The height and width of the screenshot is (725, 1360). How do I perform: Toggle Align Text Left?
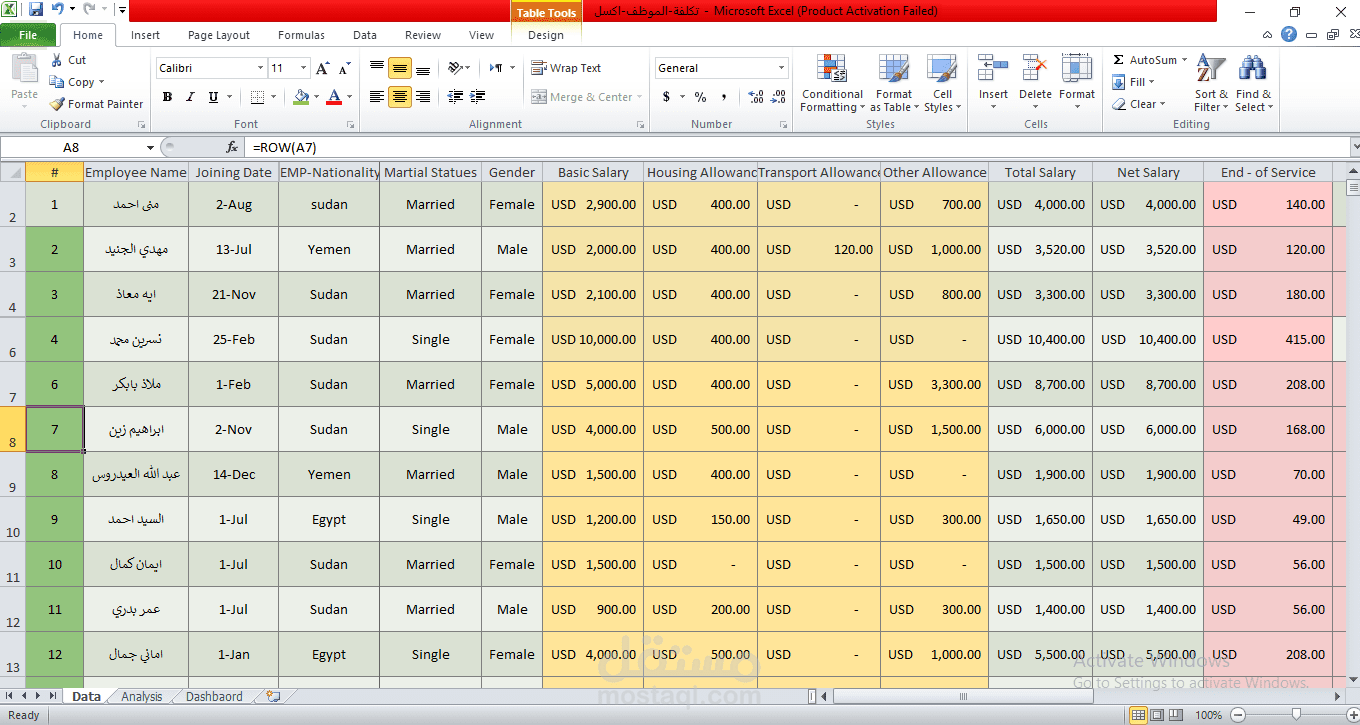pyautogui.click(x=377, y=97)
